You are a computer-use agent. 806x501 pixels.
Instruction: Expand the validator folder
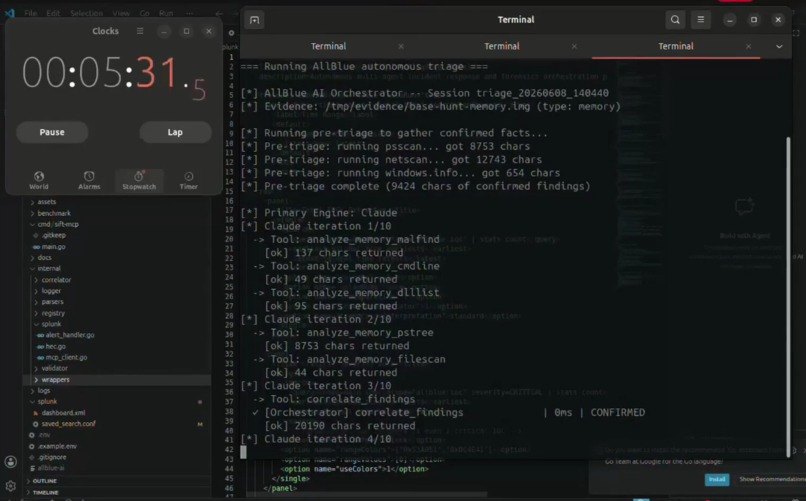(36, 368)
